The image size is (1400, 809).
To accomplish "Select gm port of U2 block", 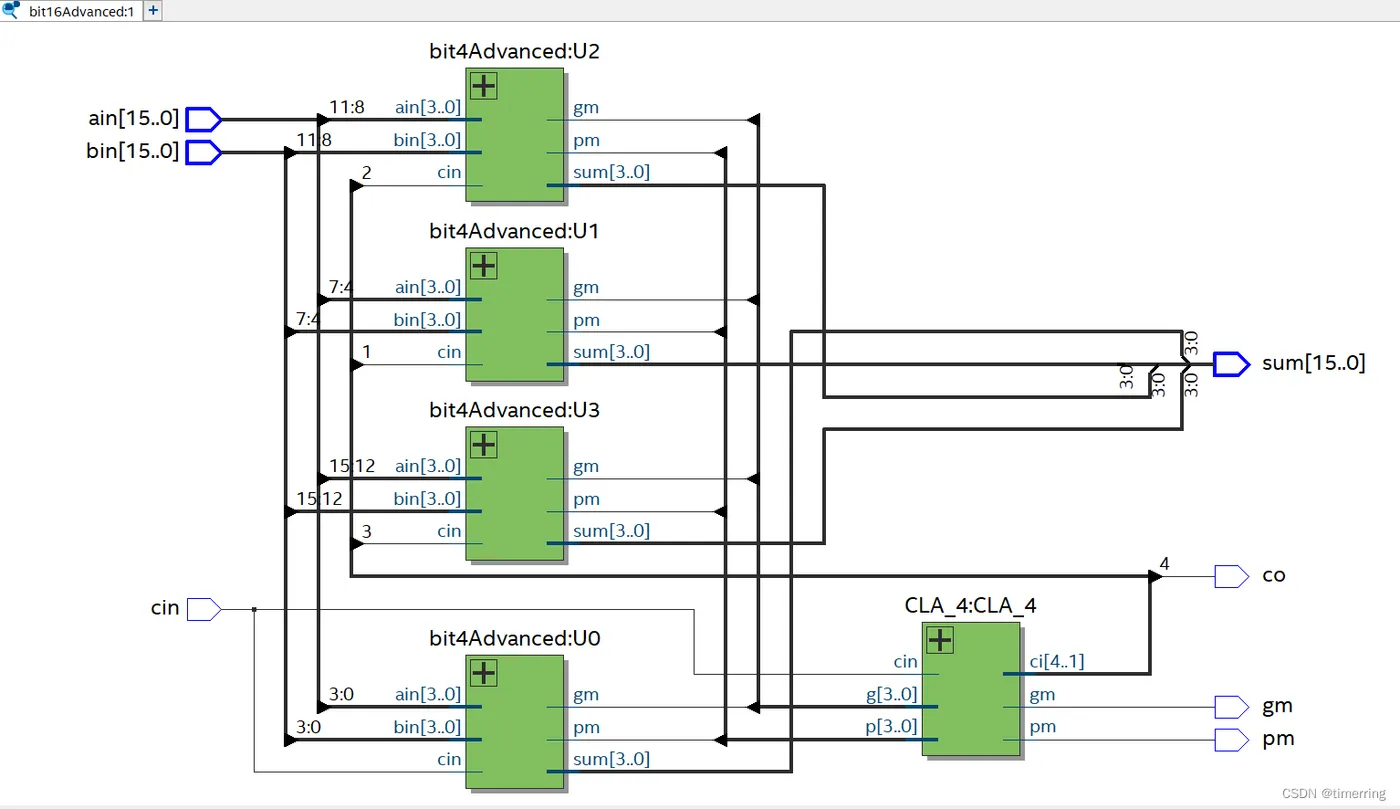I will [586, 108].
